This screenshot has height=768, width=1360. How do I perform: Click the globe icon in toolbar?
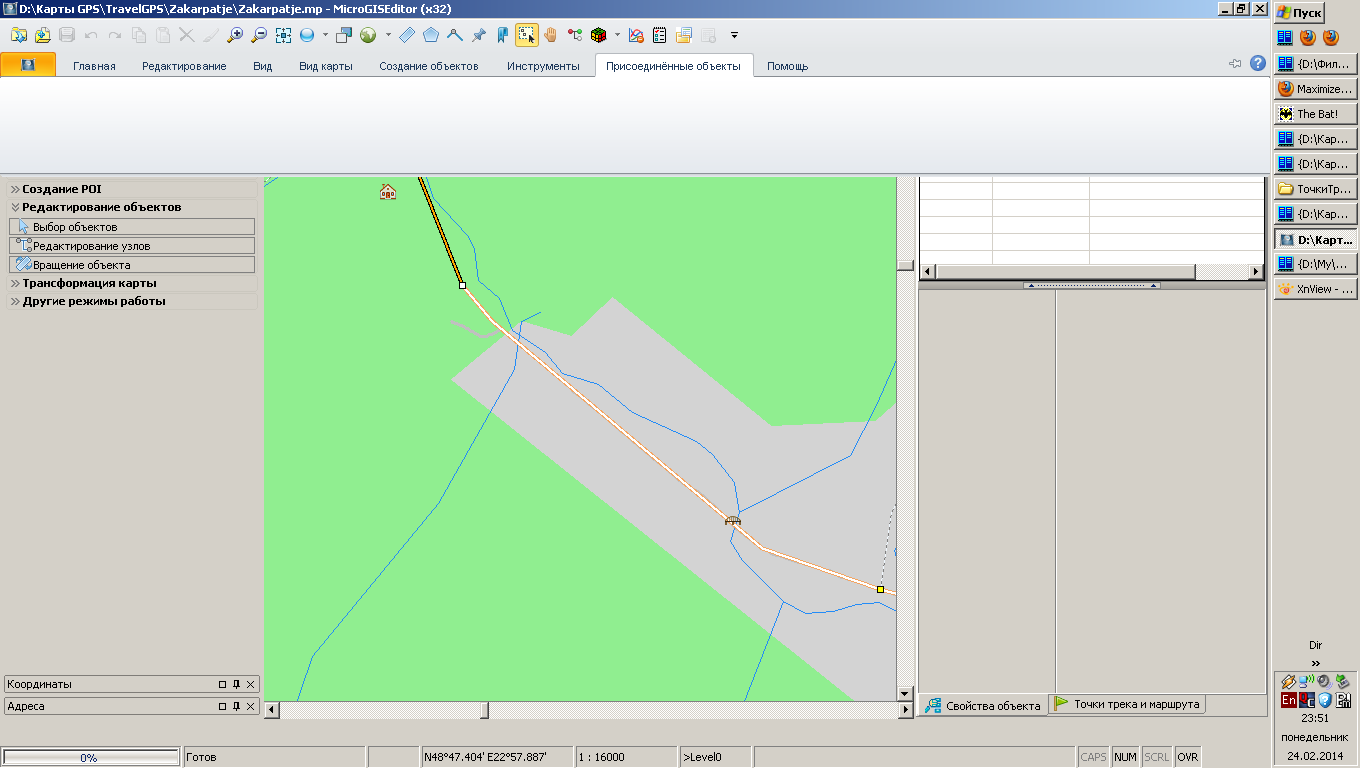click(x=368, y=35)
